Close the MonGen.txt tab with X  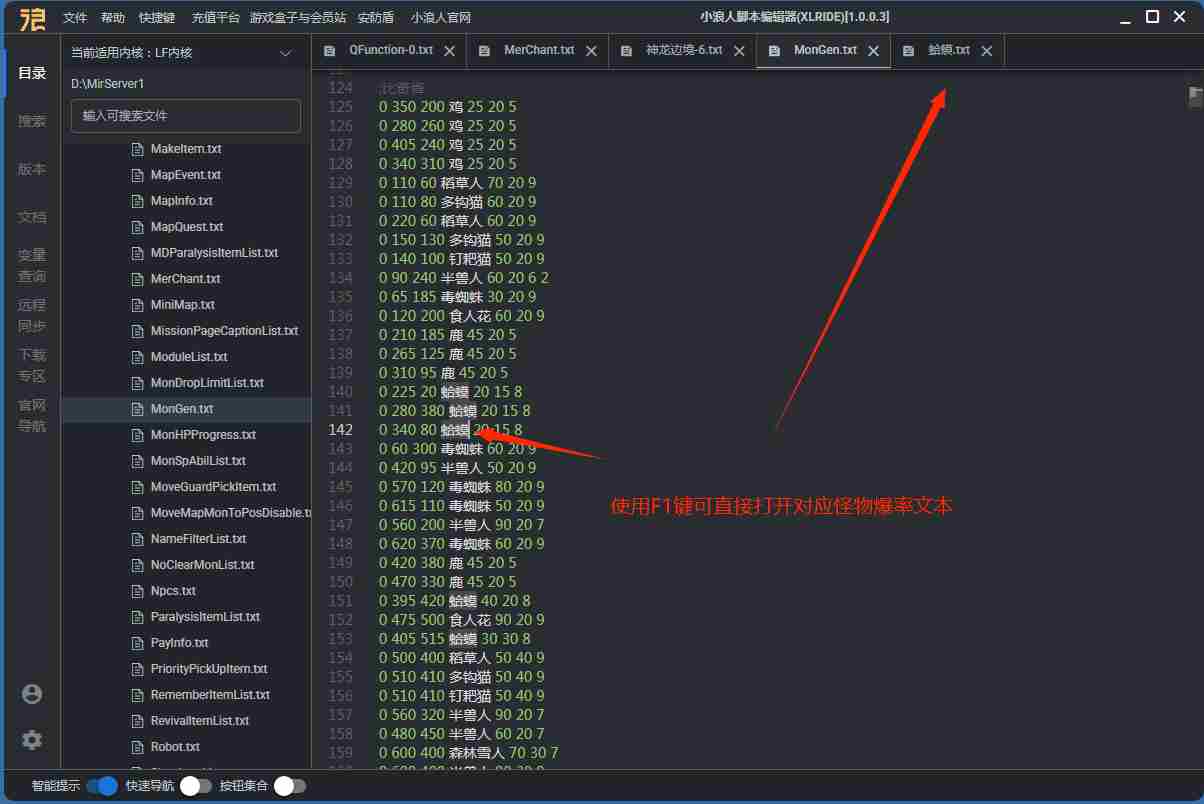pyautogui.click(x=873, y=51)
